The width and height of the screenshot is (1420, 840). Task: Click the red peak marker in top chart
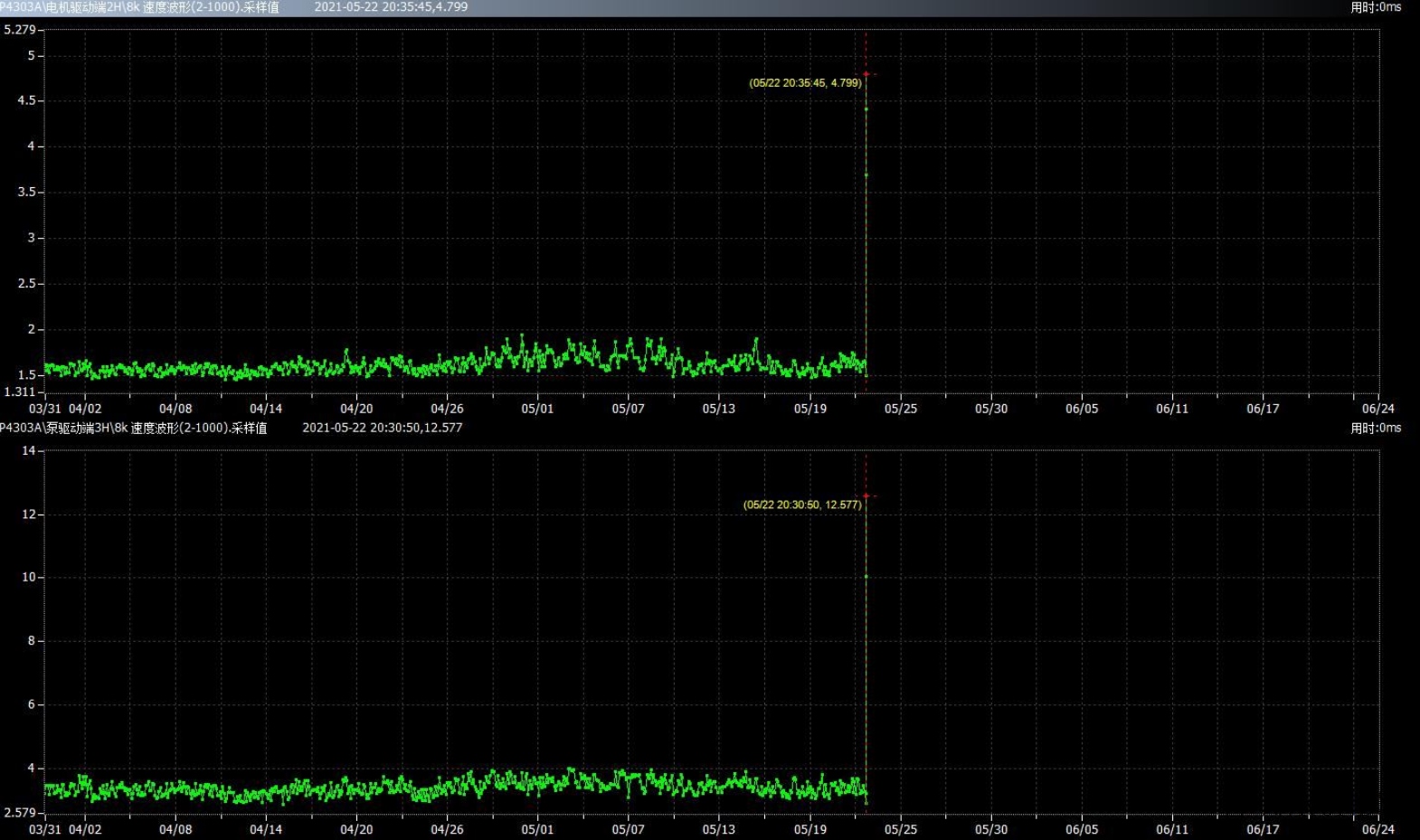[x=866, y=74]
